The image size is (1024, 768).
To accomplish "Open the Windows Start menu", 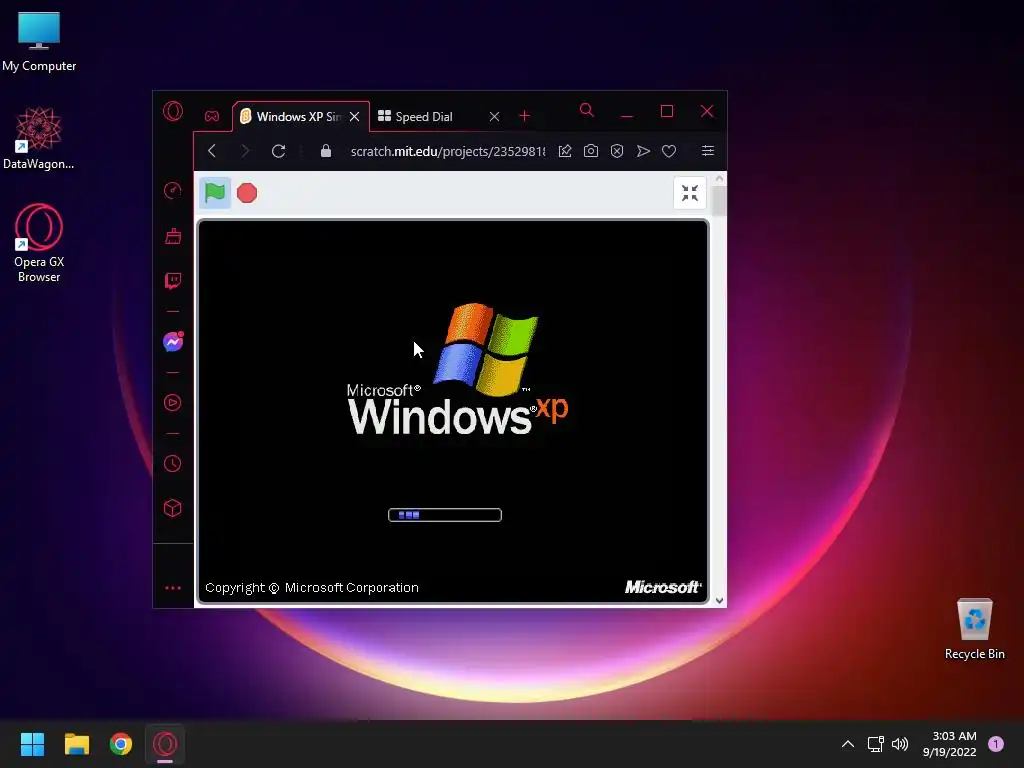I will click(x=32, y=744).
